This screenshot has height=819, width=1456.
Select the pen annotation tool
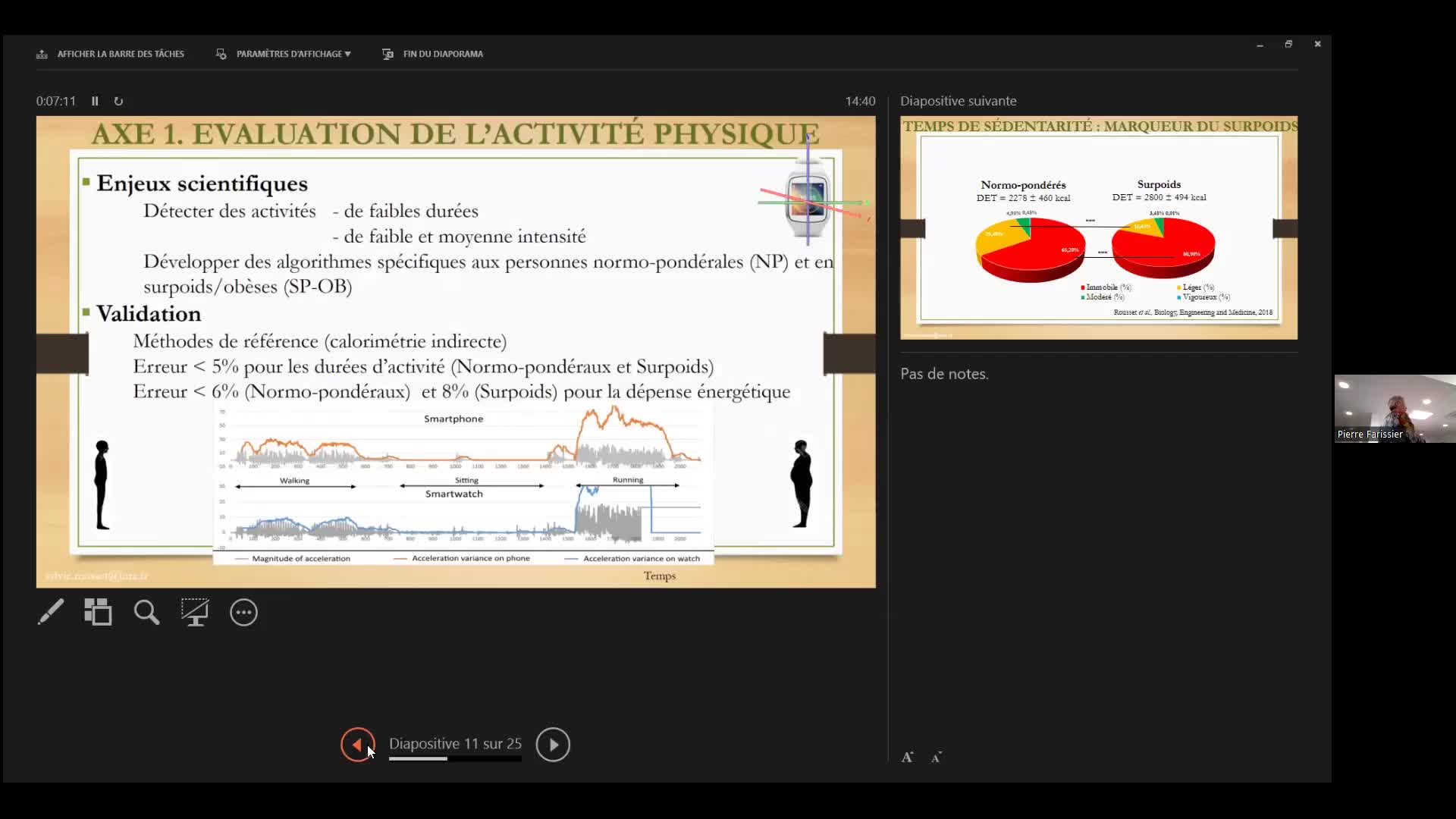pyautogui.click(x=50, y=612)
